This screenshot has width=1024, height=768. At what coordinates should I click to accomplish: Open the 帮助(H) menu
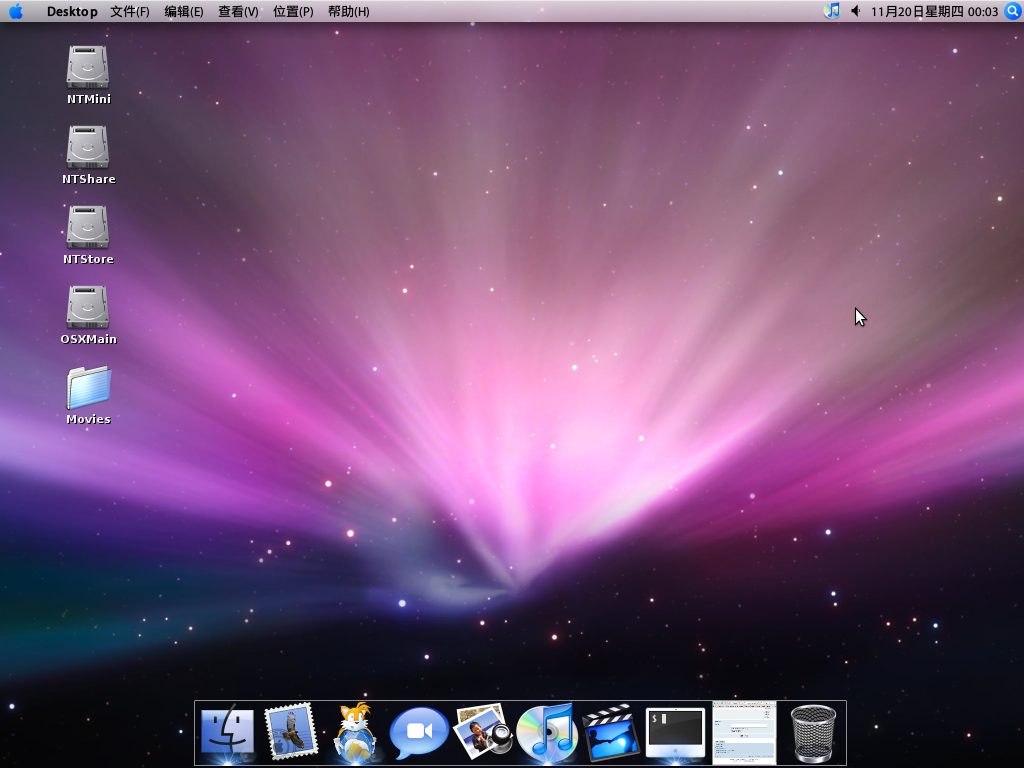pos(348,12)
